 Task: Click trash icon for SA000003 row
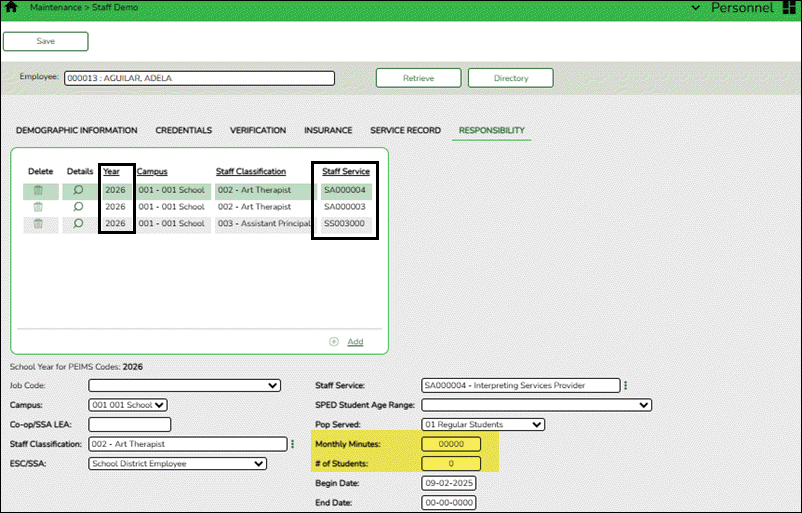pos(38,207)
